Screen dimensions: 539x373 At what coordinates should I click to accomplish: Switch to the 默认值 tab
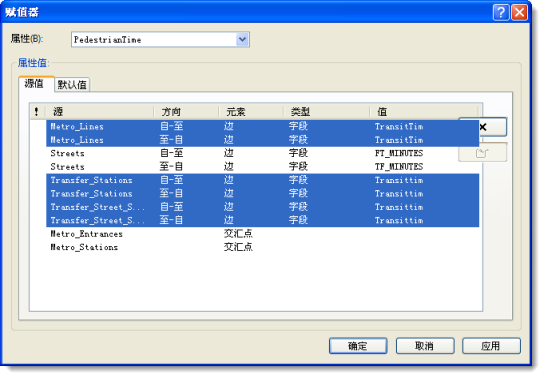coord(72,85)
